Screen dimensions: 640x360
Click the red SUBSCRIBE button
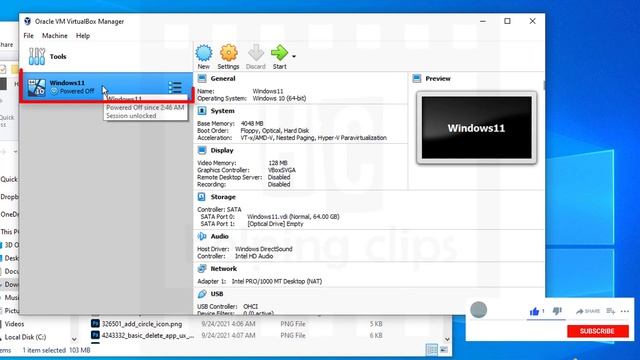(x=598, y=331)
